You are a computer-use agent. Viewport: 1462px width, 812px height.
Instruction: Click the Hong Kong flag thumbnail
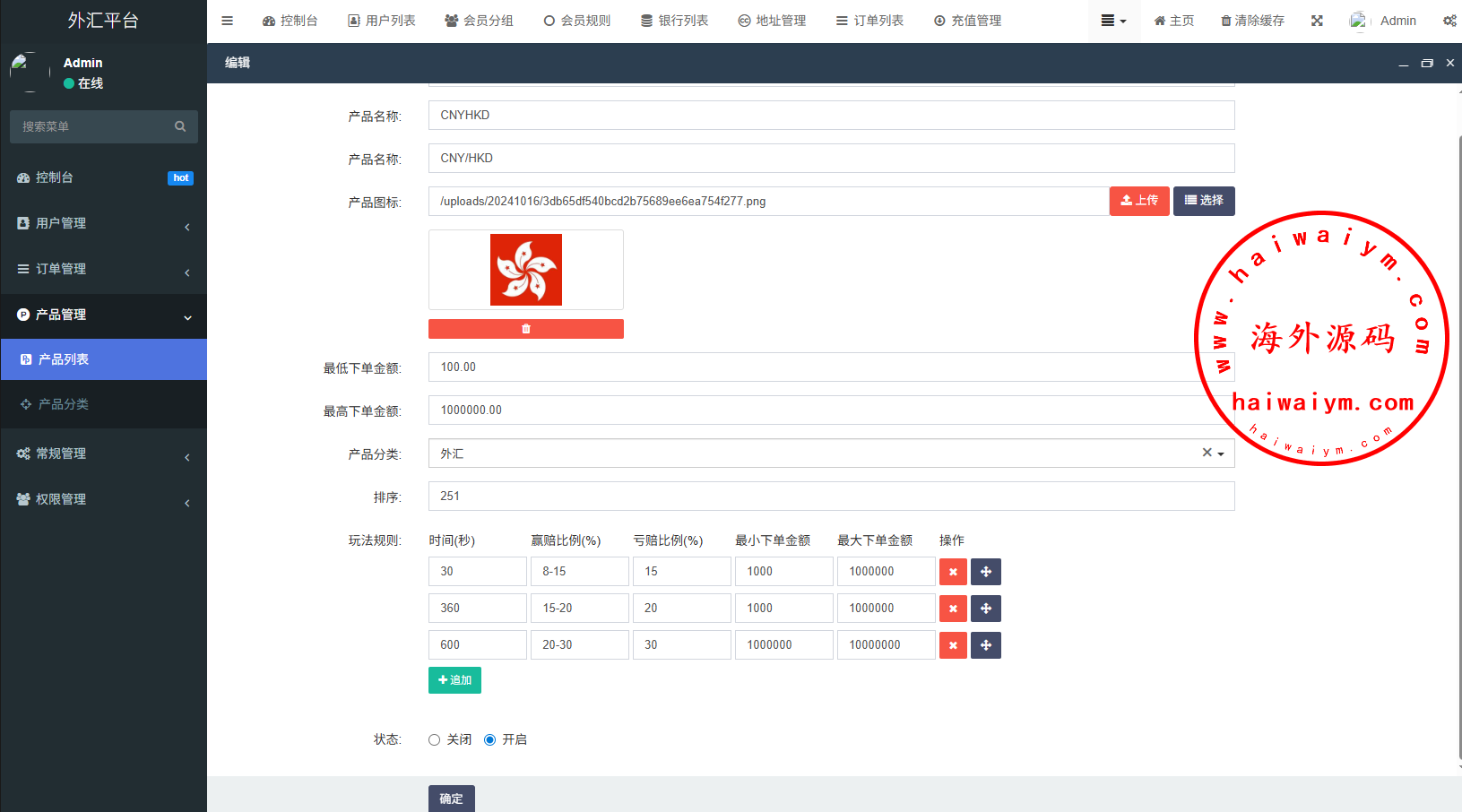[x=526, y=270]
